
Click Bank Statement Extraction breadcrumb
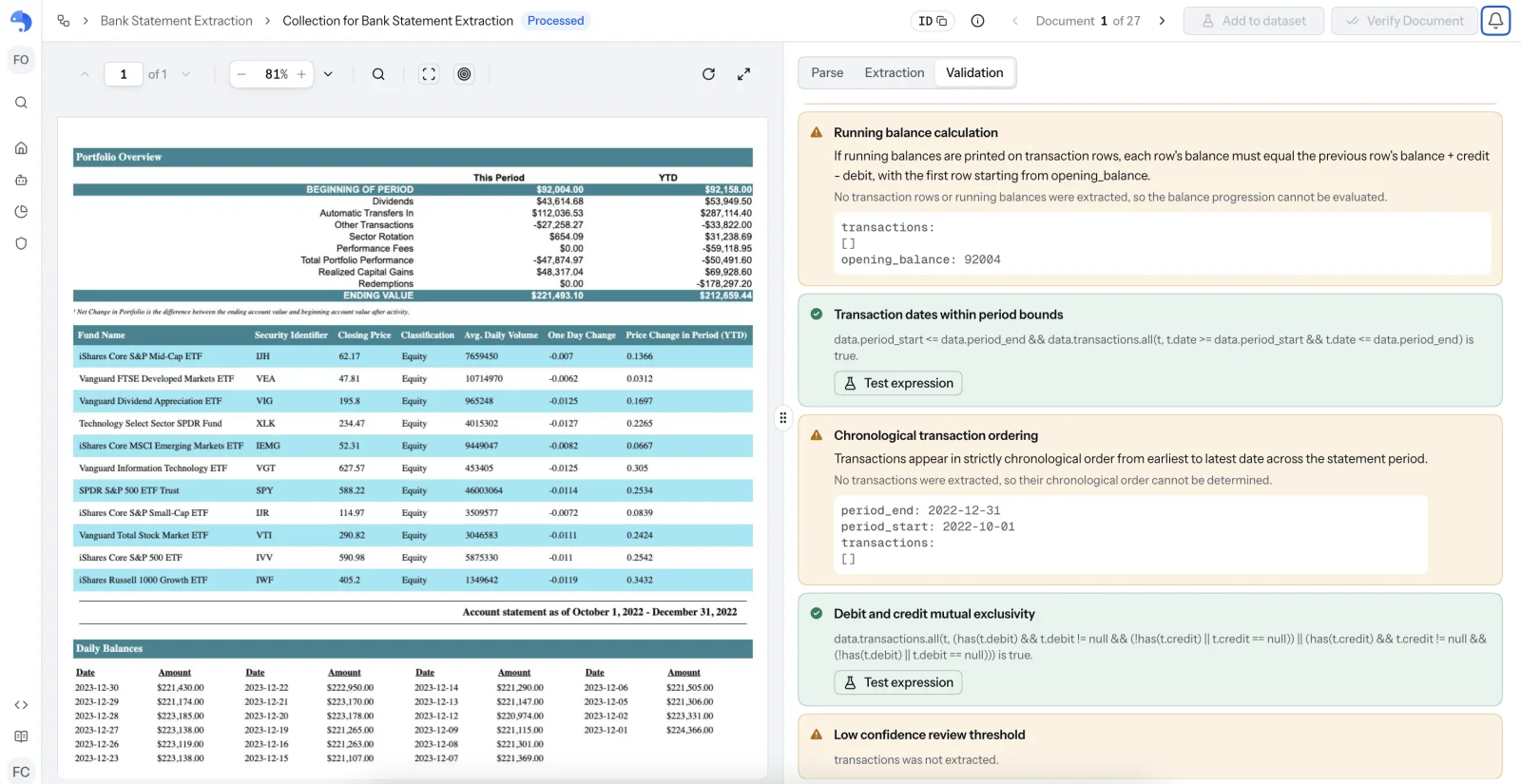point(177,21)
